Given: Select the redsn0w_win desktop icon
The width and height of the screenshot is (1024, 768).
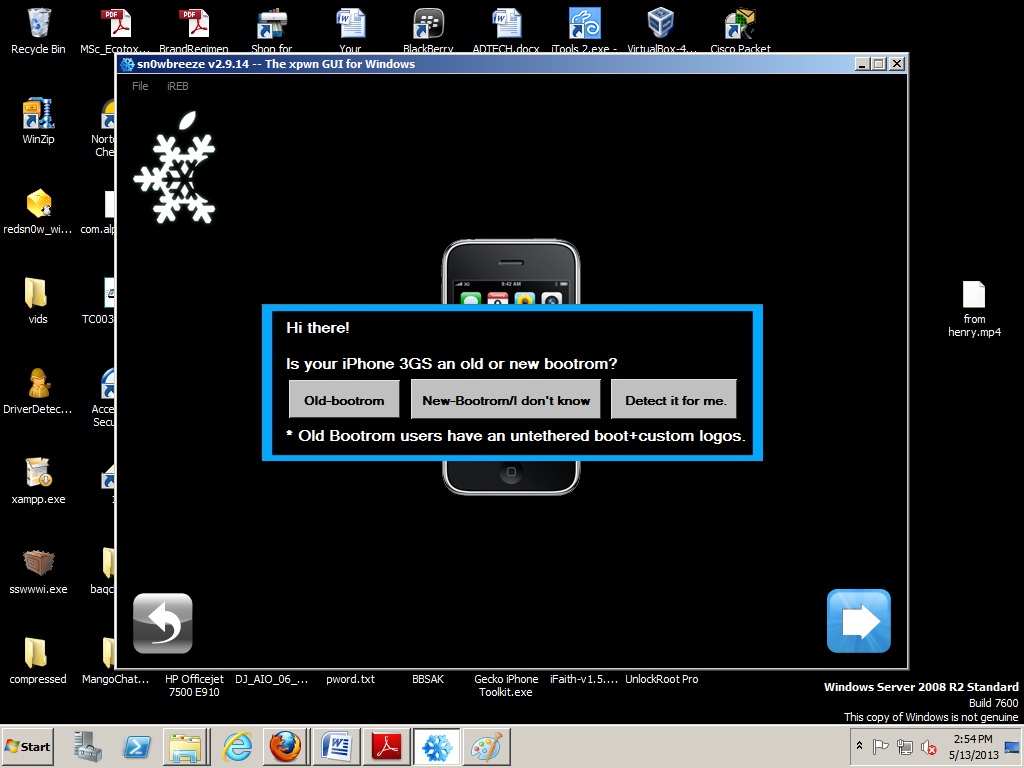Looking at the screenshot, I should 38,211.
